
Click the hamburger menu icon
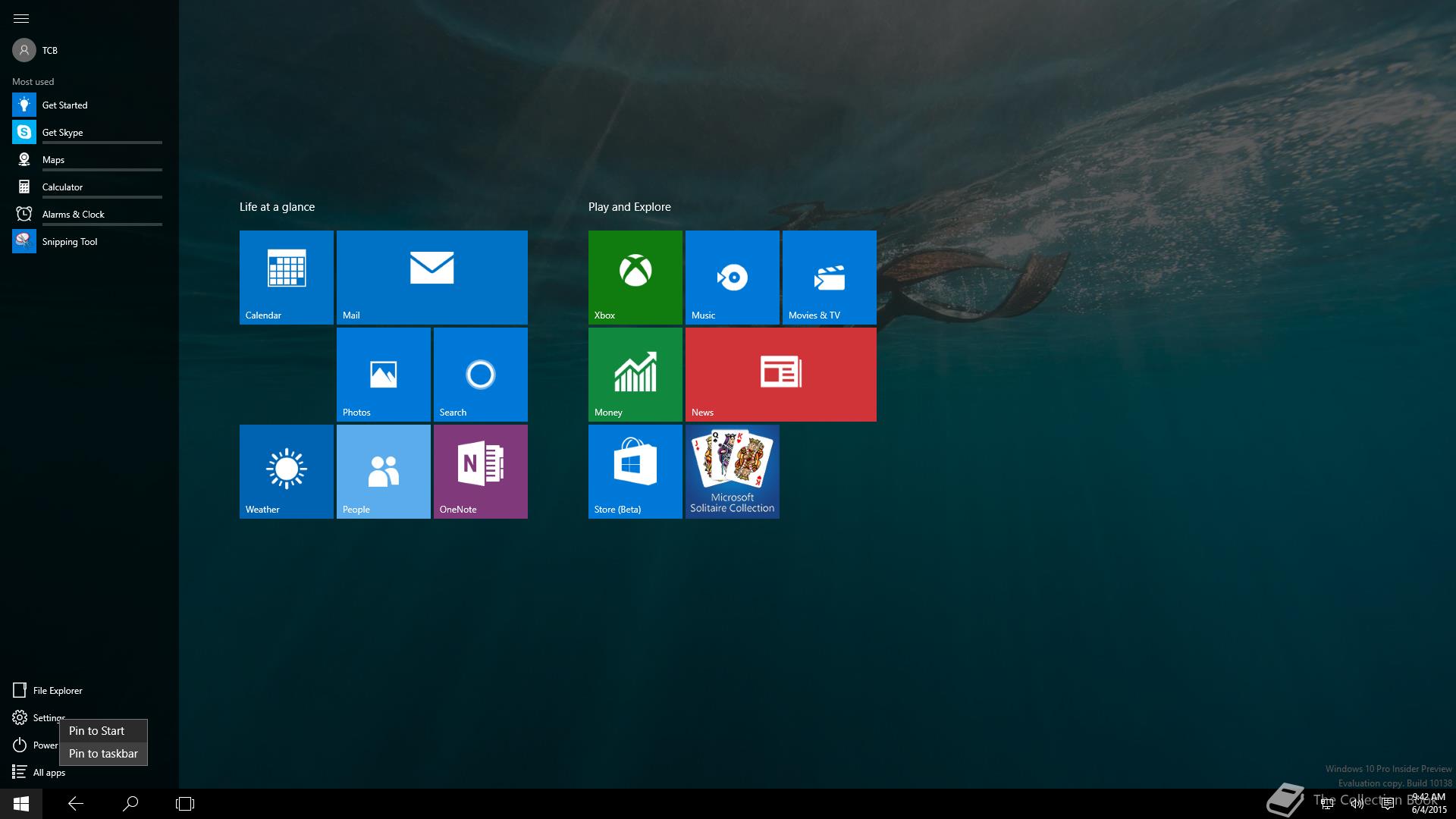click(x=21, y=18)
